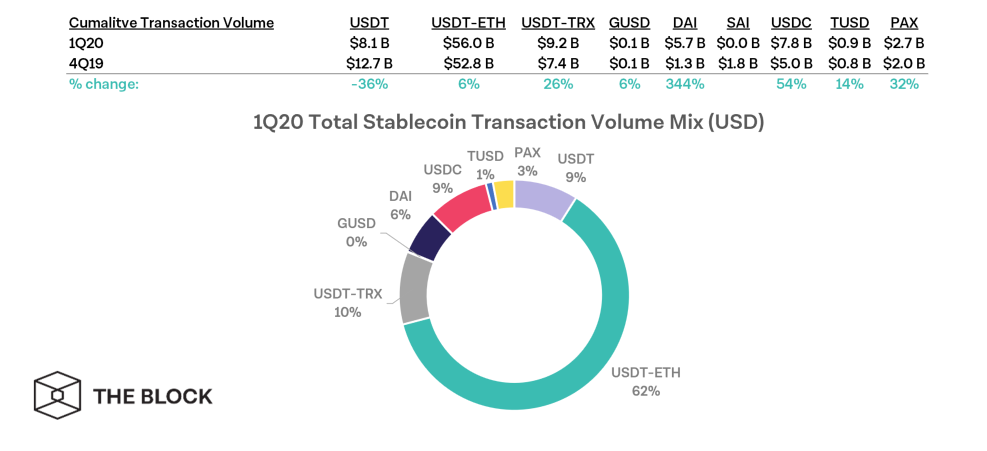Click the yellow PAX donut slice
The image size is (987, 451).
(504, 194)
